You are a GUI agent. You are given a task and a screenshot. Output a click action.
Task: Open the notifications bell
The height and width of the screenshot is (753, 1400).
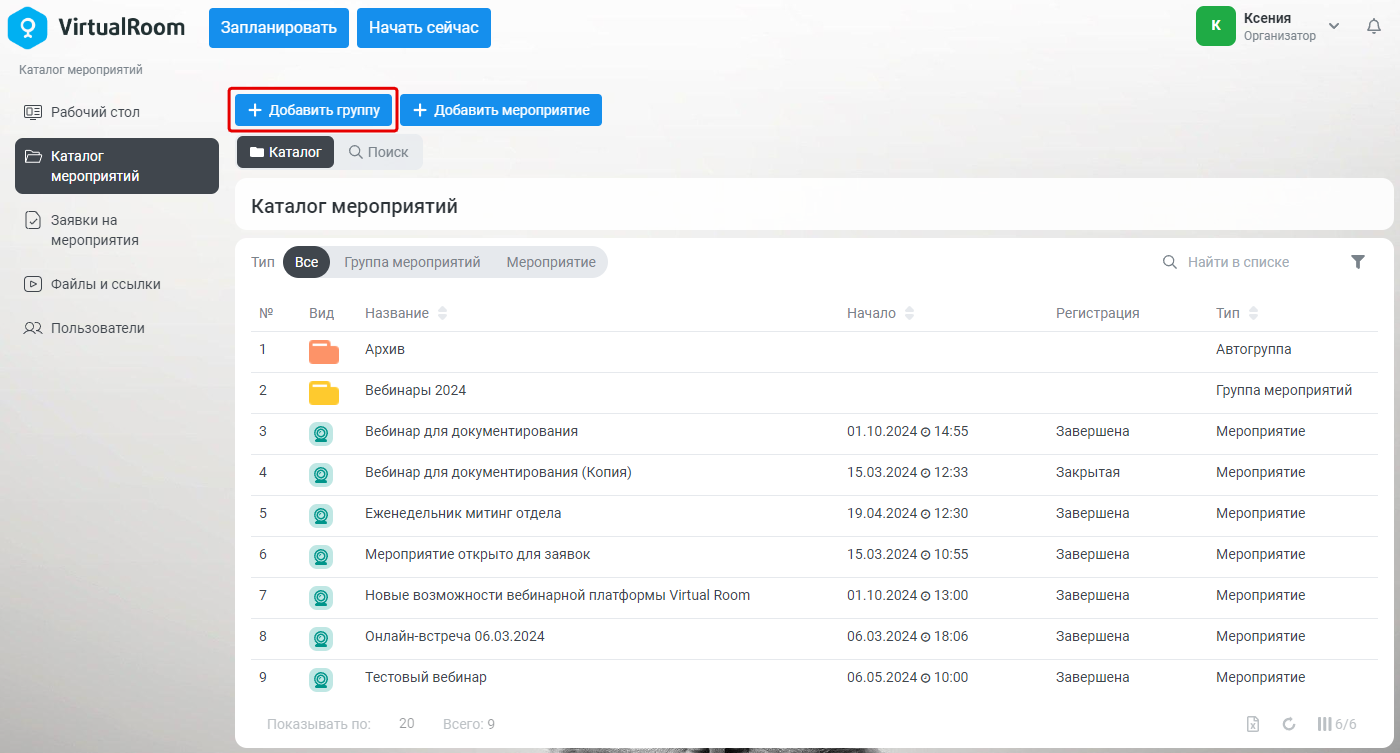(1374, 26)
